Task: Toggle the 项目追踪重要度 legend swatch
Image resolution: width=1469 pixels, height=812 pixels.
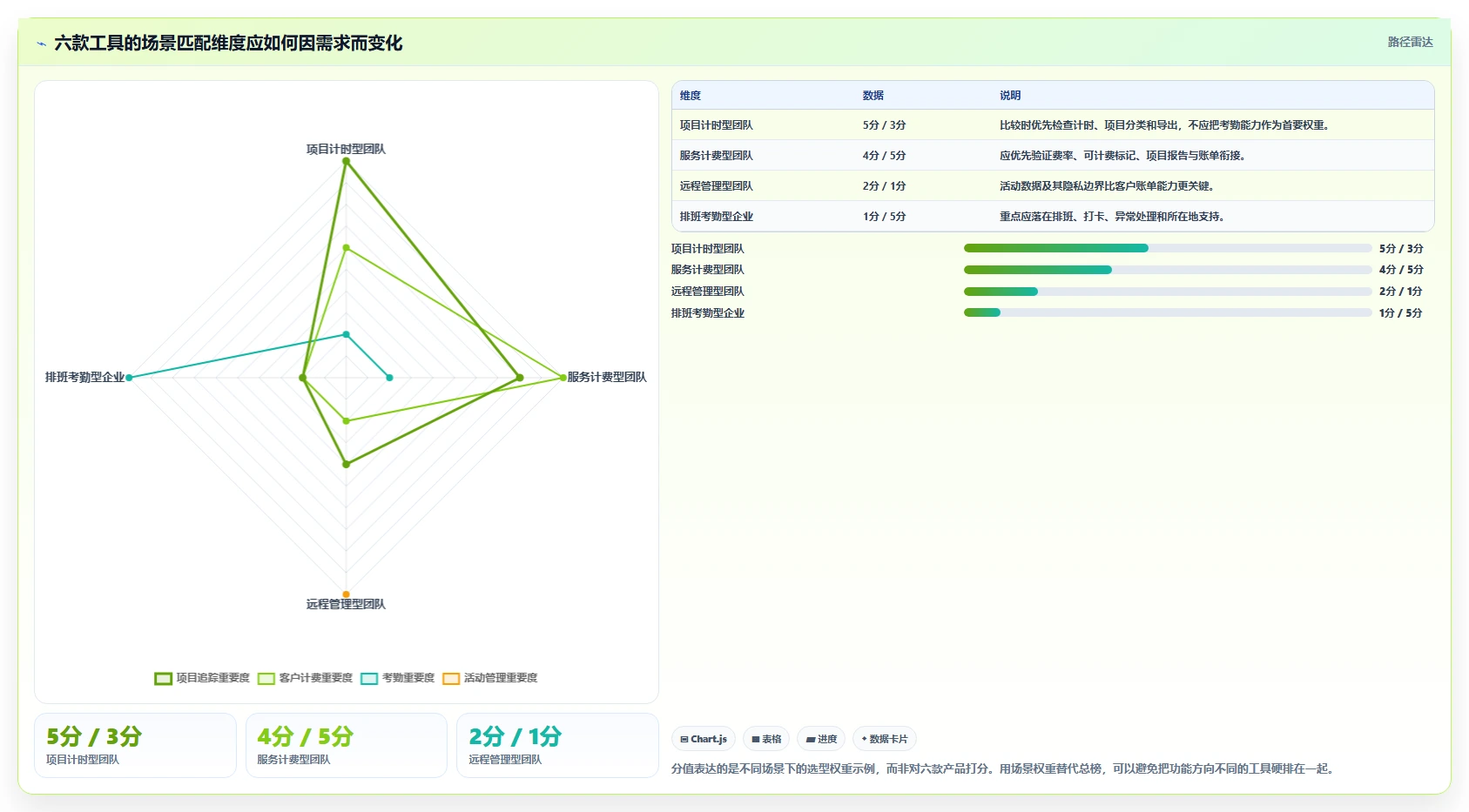Action: click(163, 678)
